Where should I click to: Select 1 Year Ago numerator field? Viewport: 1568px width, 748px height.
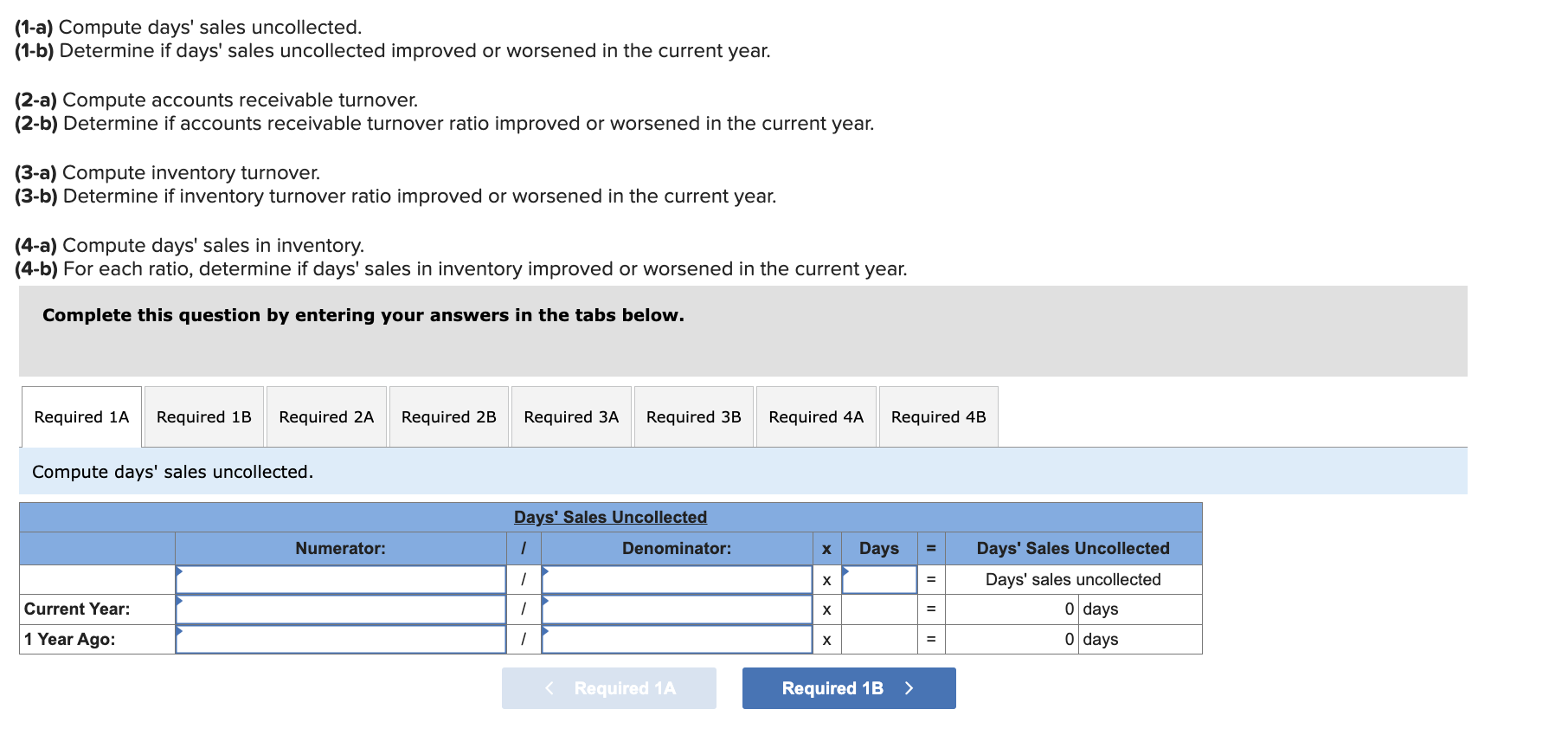point(341,640)
